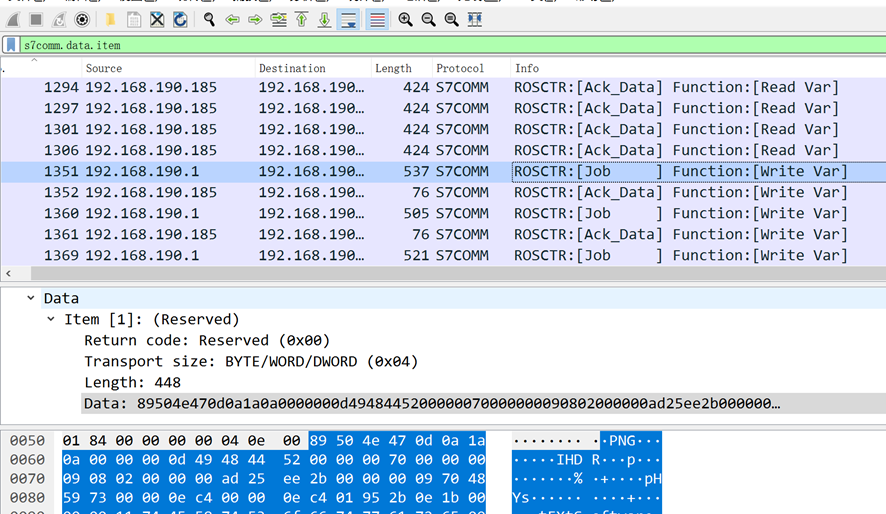Click the Find packet magnifier icon
This screenshot has height=514, width=886.
coord(209,19)
